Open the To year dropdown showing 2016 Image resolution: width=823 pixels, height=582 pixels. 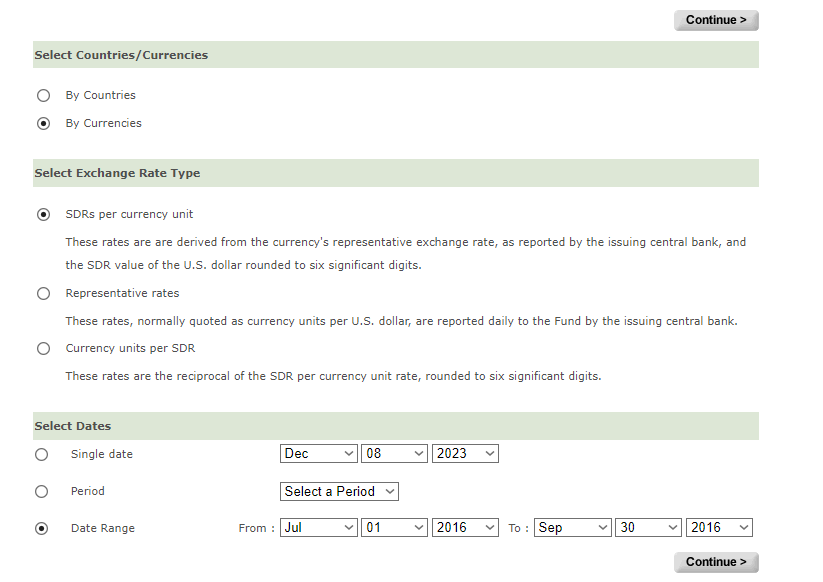[x=719, y=527]
